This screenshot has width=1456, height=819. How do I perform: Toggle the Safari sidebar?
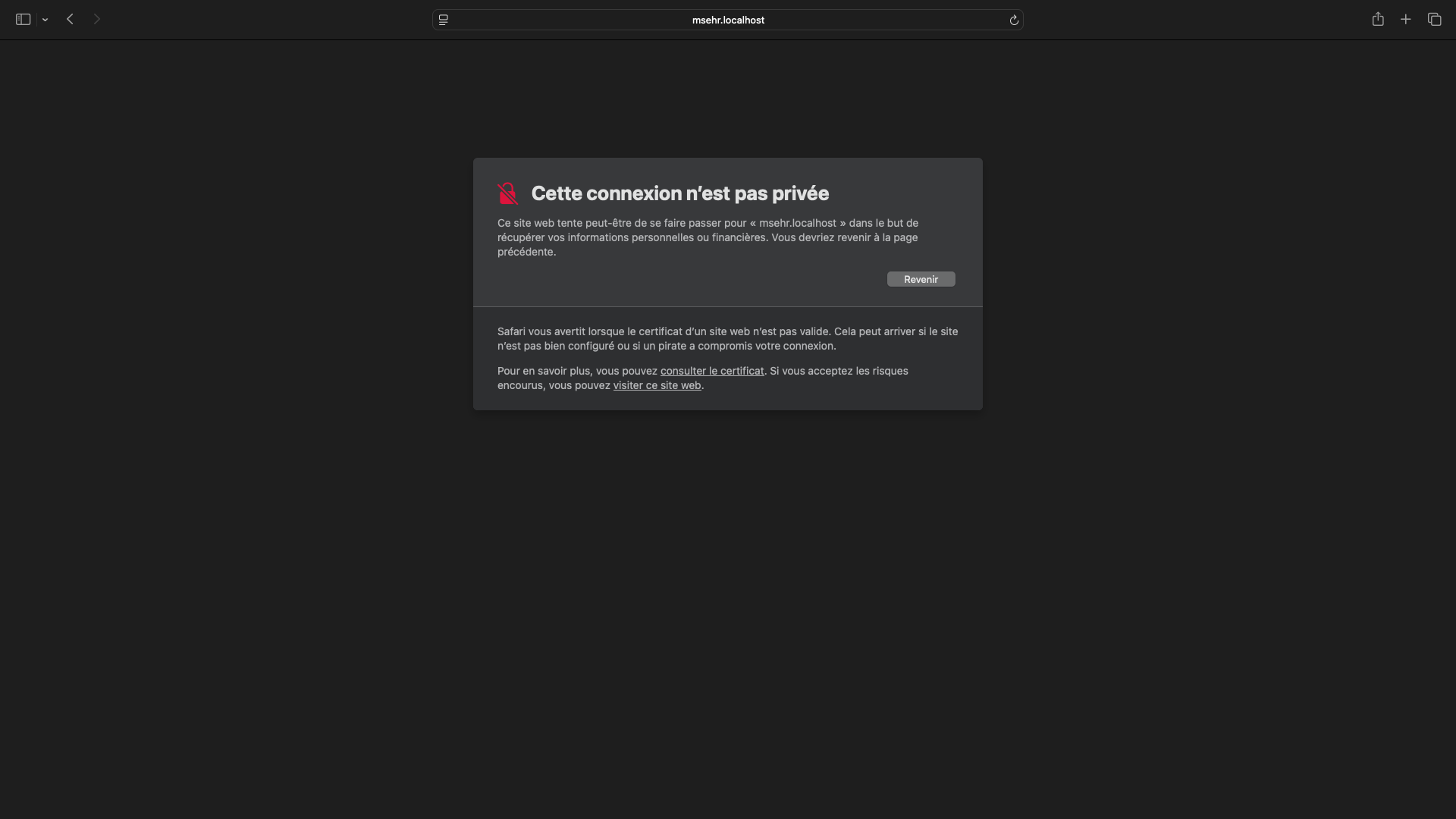23,20
